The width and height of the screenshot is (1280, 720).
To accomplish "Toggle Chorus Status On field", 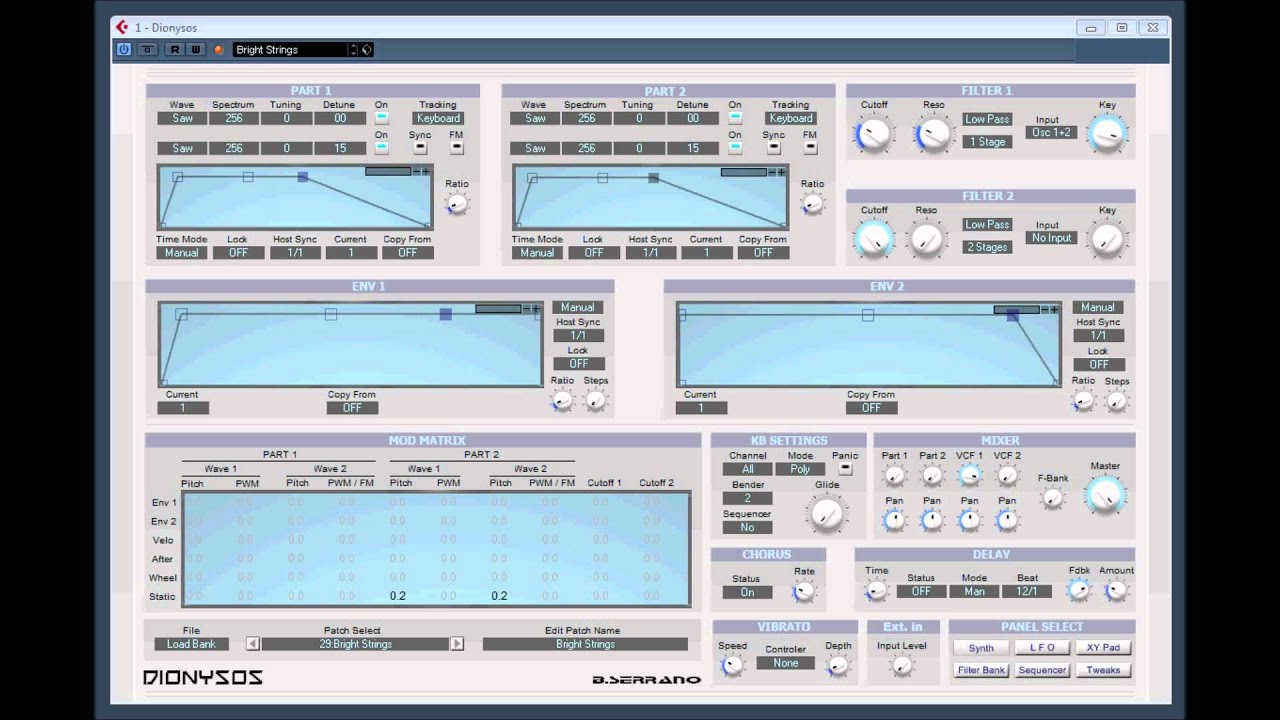I will pyautogui.click(x=747, y=592).
